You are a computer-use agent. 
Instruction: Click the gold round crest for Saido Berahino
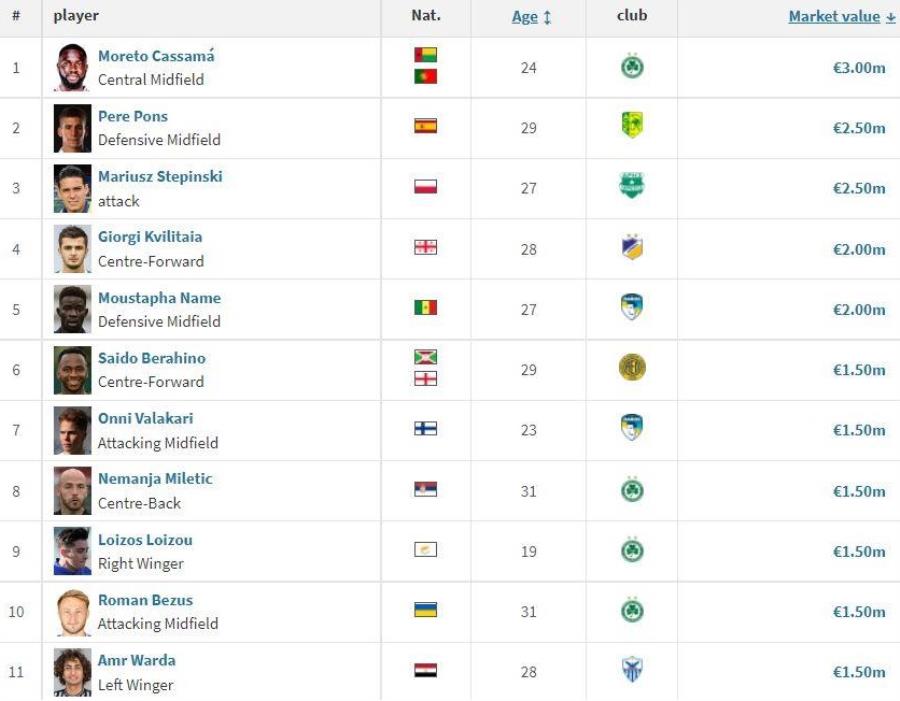tap(632, 367)
